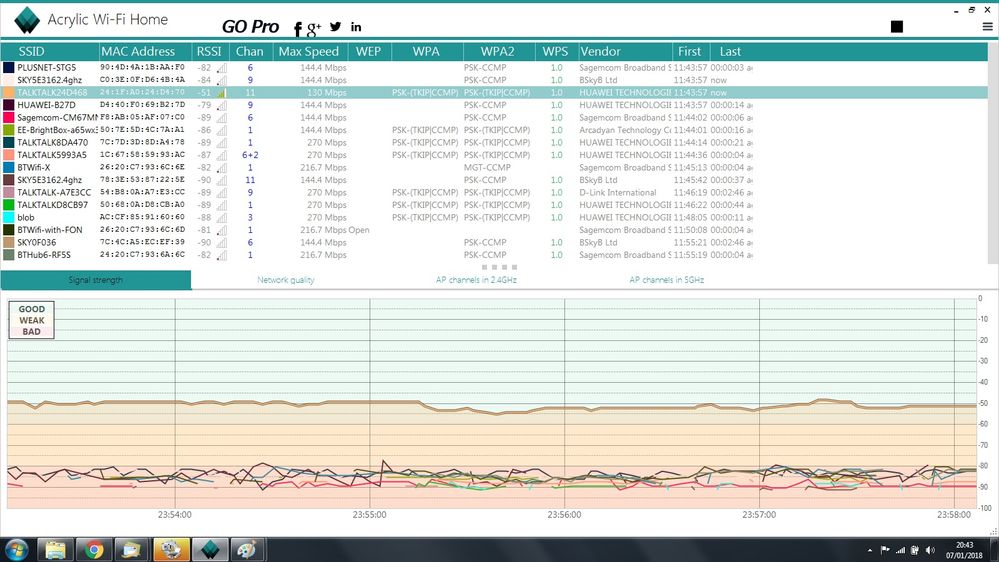Open Chrome from the taskbar

94,549
